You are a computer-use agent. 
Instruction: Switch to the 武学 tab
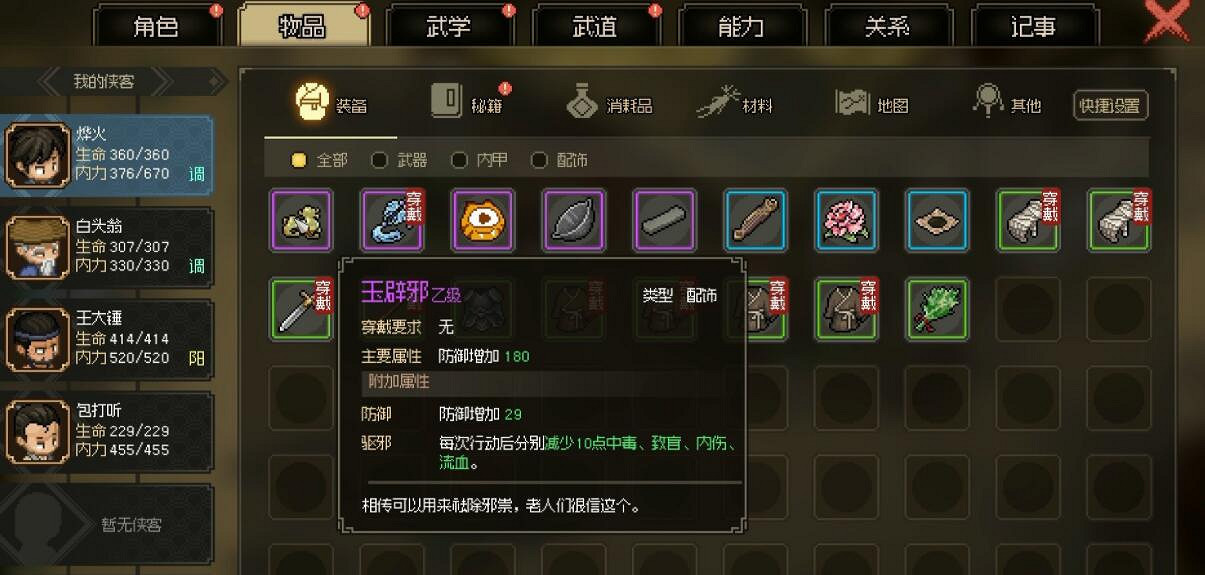pos(449,26)
